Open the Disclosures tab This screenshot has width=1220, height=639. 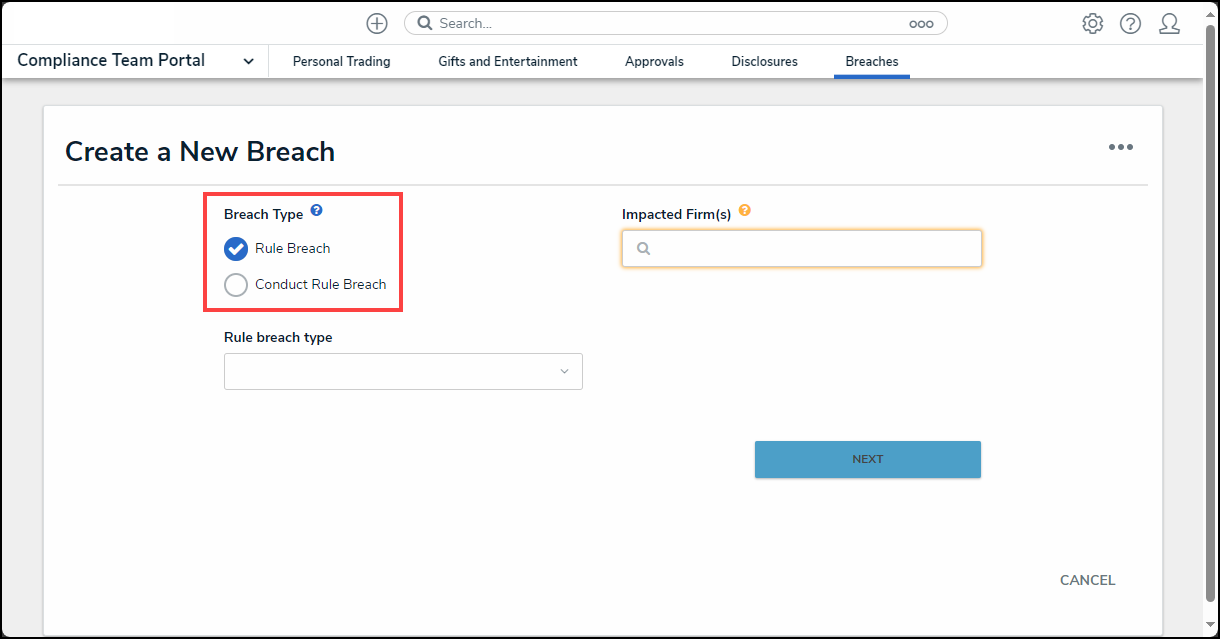[x=764, y=62]
